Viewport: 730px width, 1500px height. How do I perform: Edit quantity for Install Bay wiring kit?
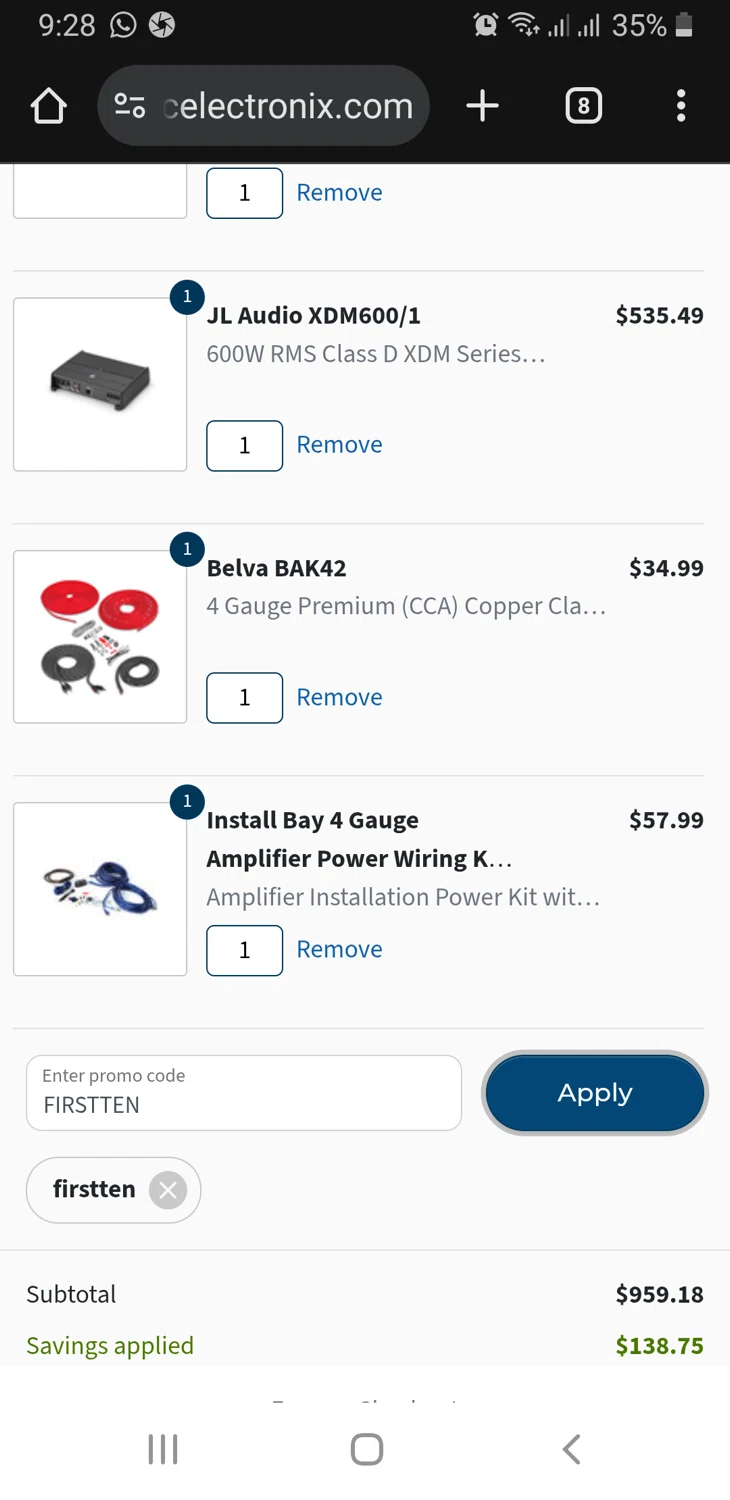pyautogui.click(x=244, y=949)
